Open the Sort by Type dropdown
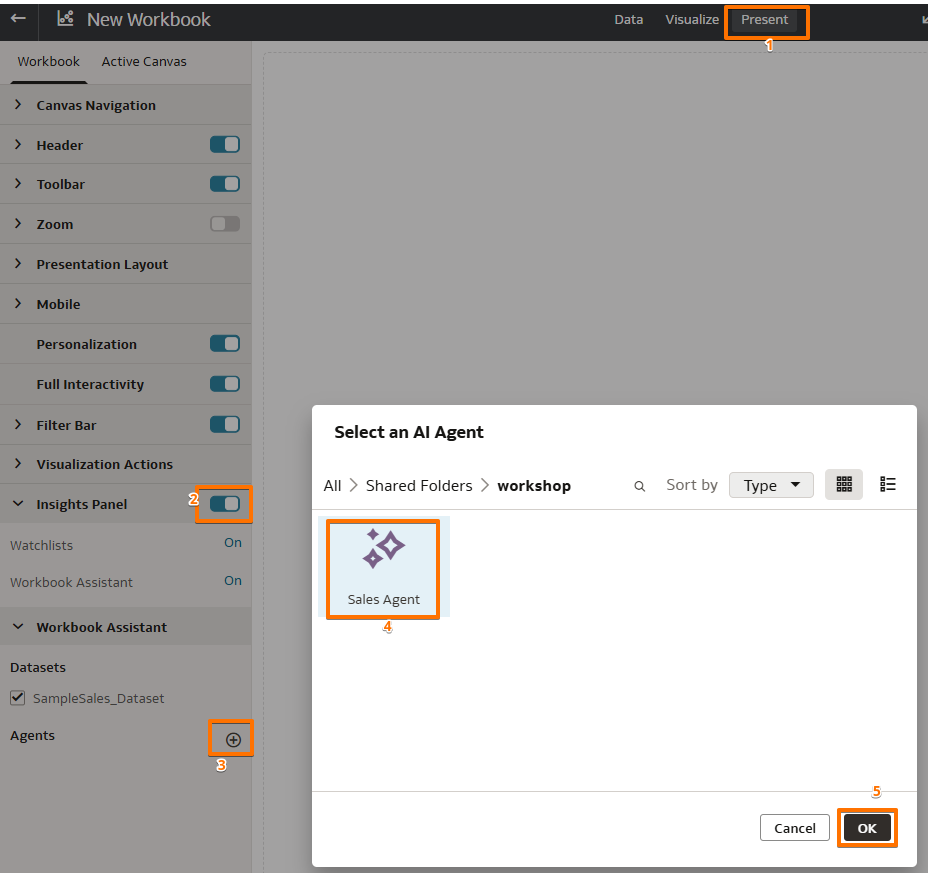 [770, 484]
